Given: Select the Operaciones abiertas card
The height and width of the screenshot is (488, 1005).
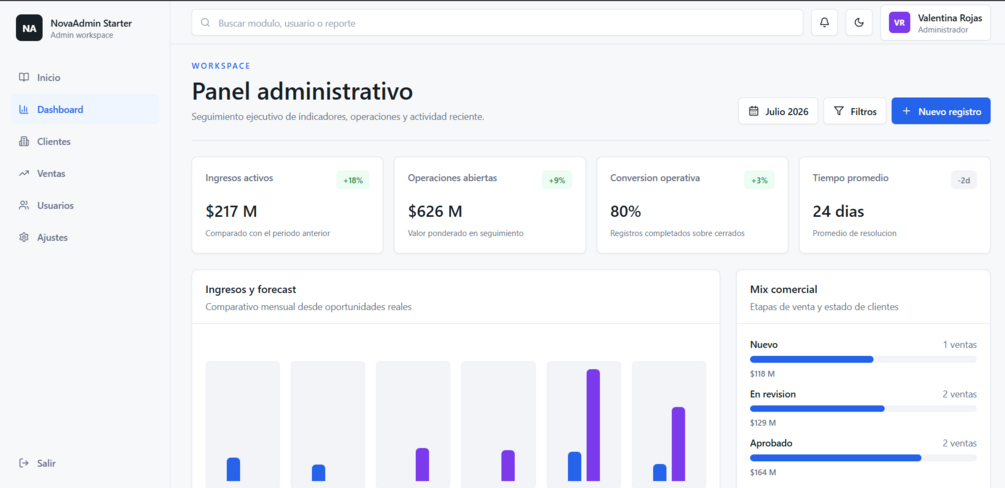Looking at the screenshot, I should point(490,205).
